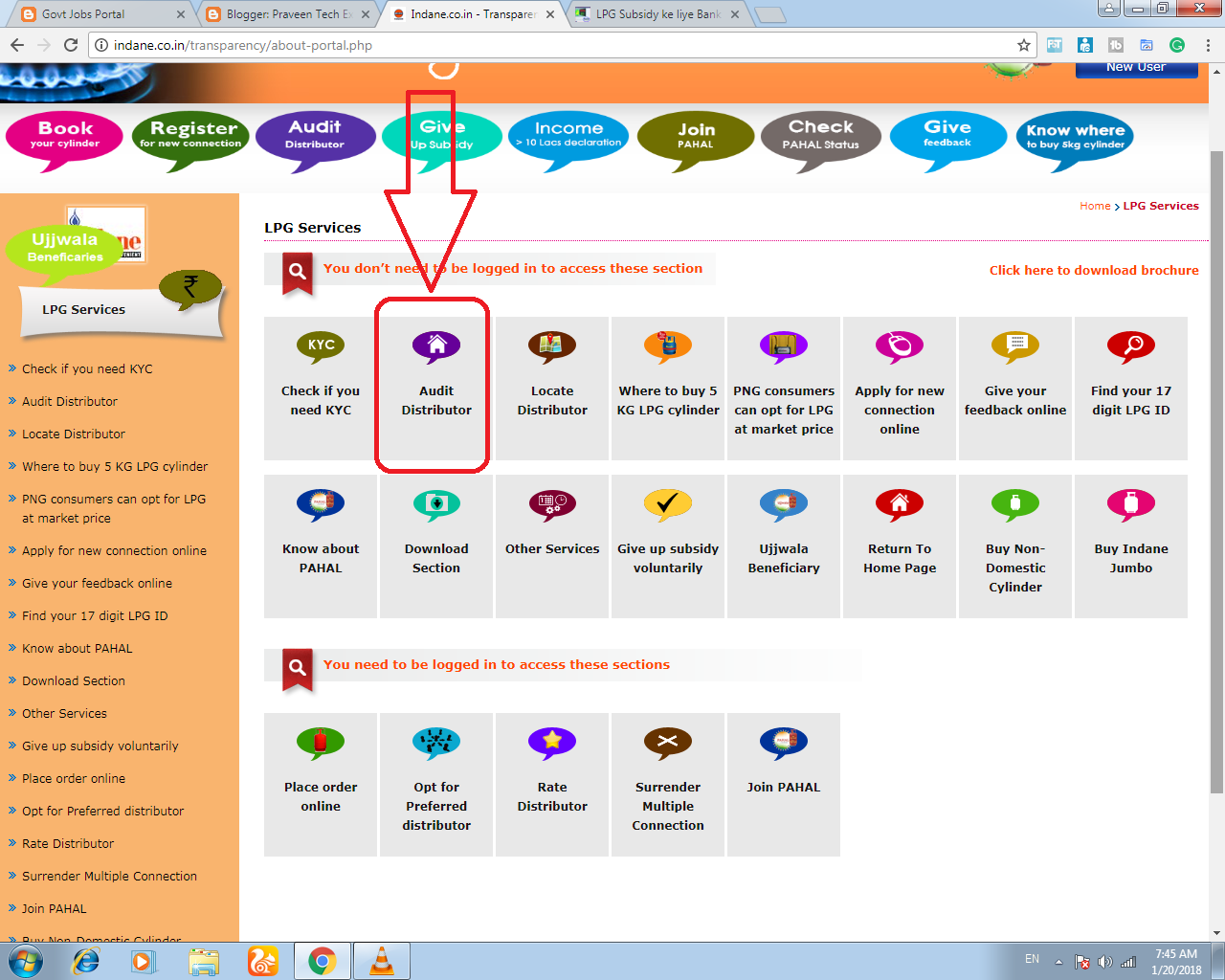Open the Locate Distributor map icon
Viewport: 1225px width, 980px height.
coord(552,346)
